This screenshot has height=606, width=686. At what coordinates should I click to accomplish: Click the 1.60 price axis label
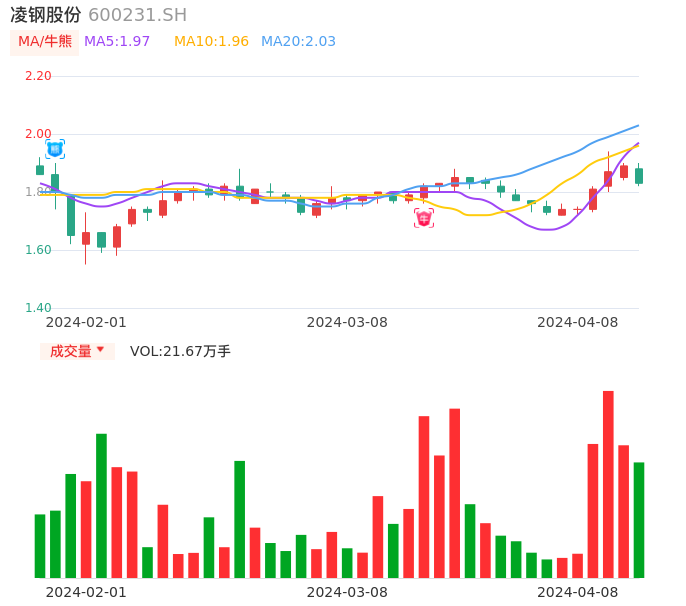point(38,250)
